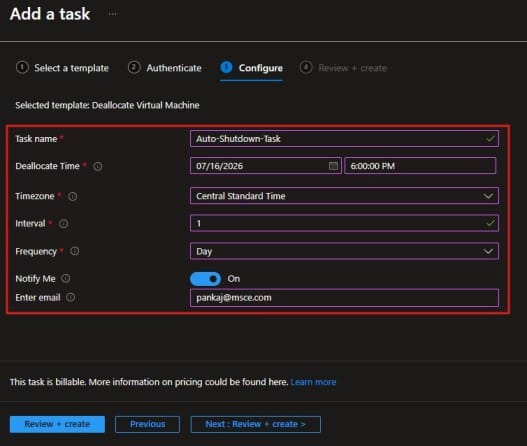
Task: Focus the Deallocate date field 07/16/2026
Action: 266,166
